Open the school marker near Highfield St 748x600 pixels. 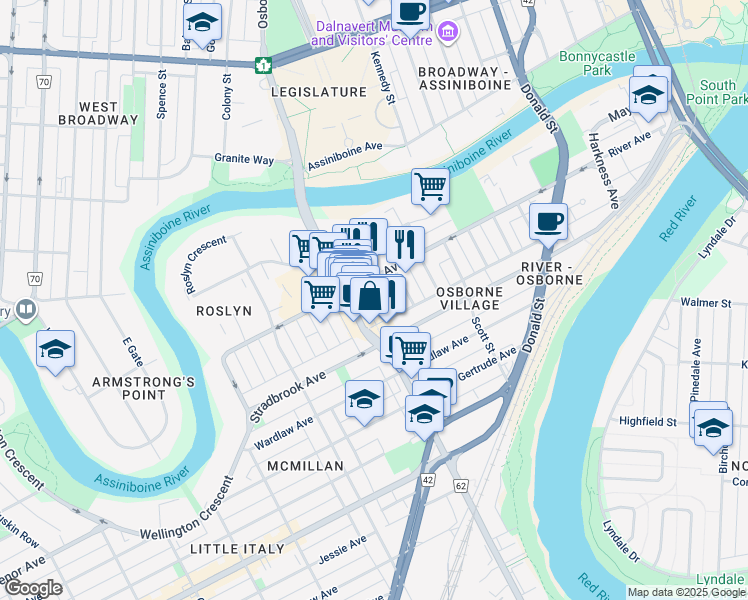pos(713,430)
